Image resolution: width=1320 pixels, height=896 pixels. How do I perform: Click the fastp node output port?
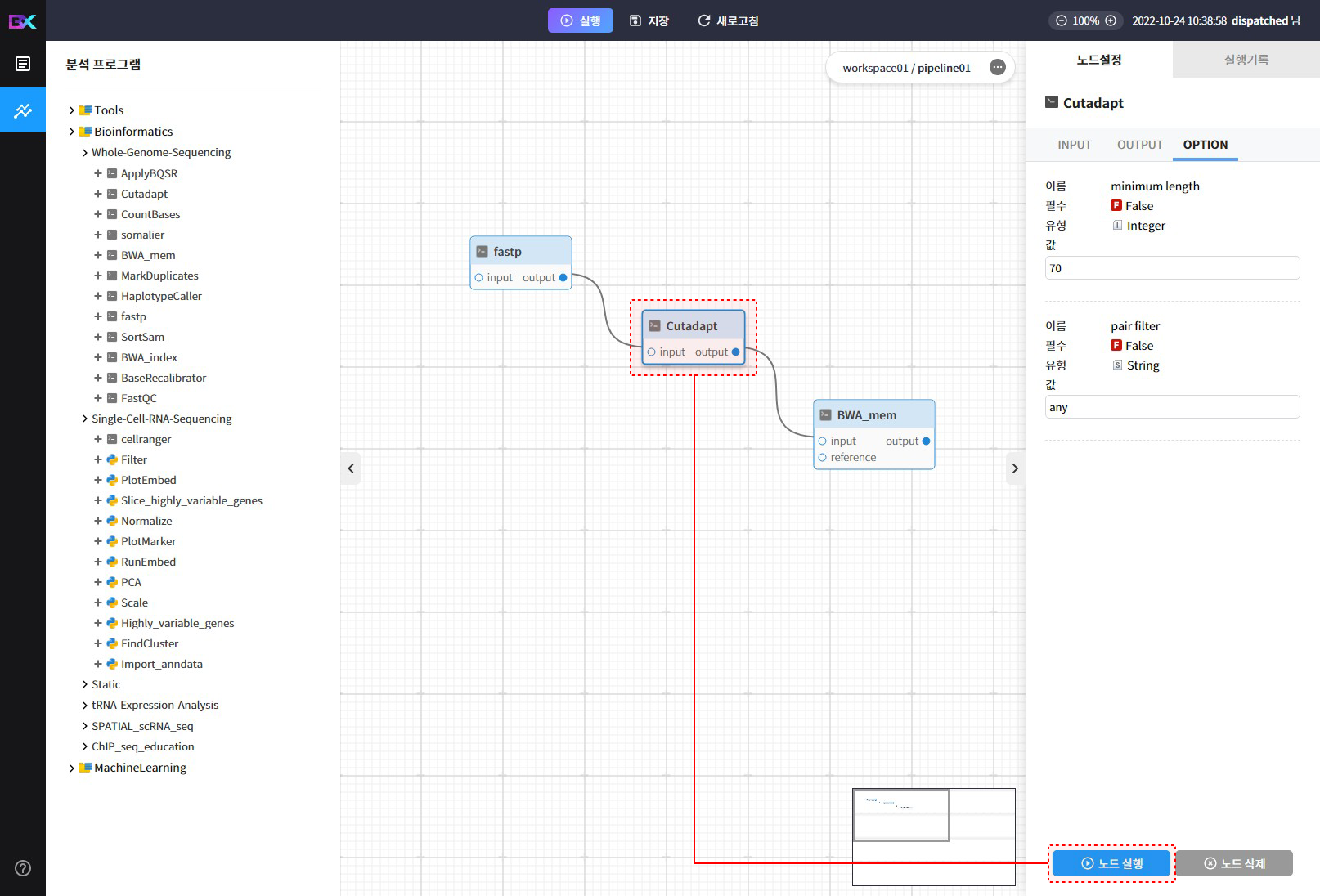[563, 278]
